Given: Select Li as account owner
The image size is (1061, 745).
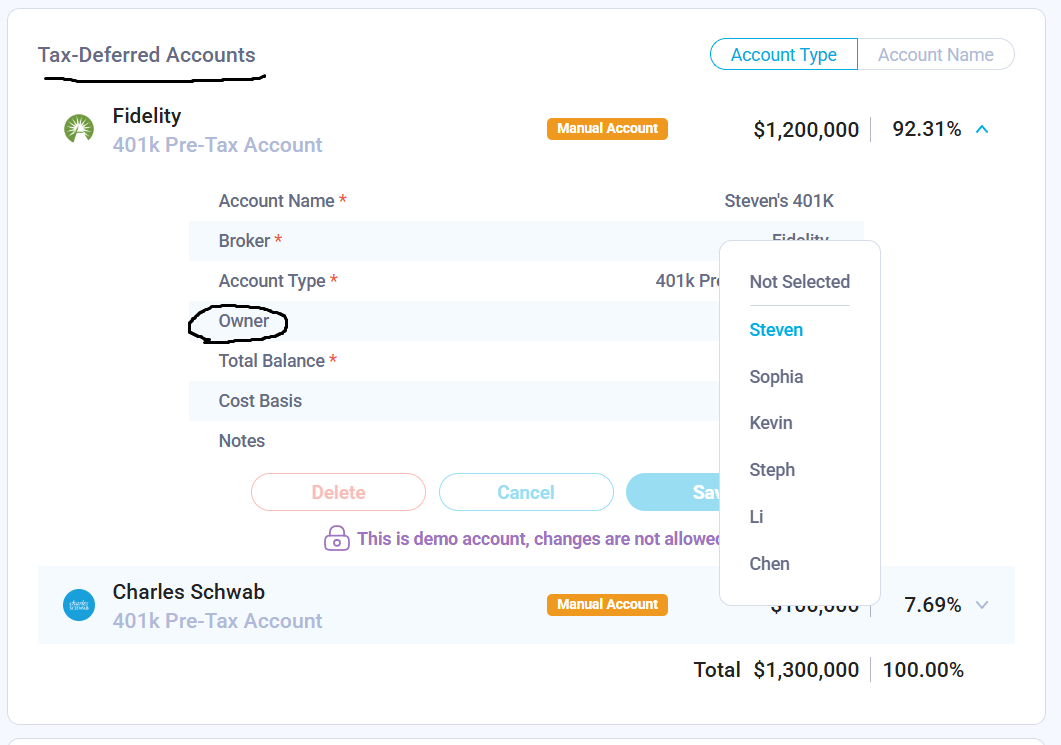Looking at the screenshot, I should [x=757, y=517].
